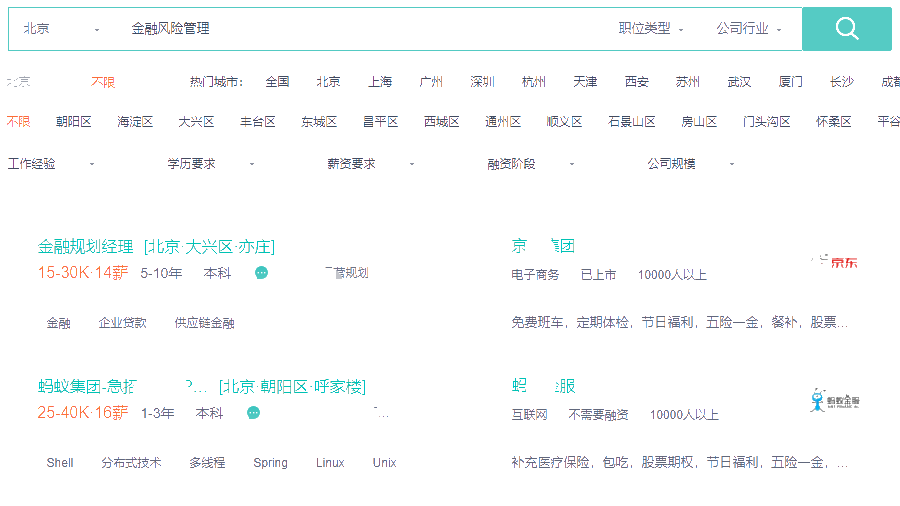Open the 融资阶段 filter dropdown
The width and height of the screenshot is (900, 506).
pos(531,164)
